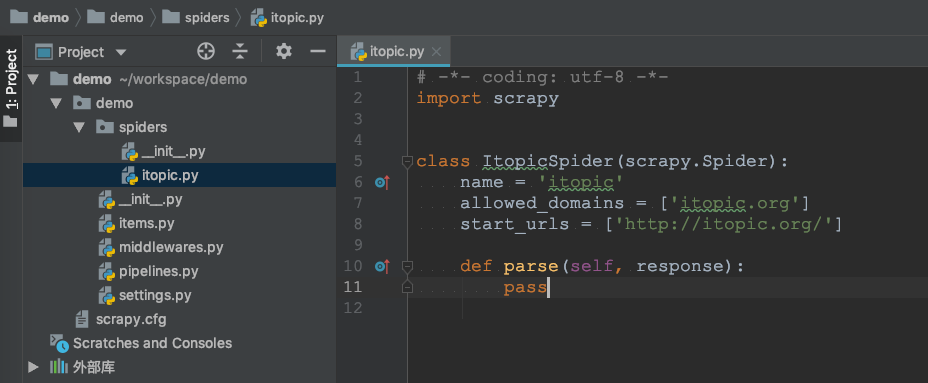Click the external libraries bar-chart icon
This screenshot has height=383, width=928.
click(x=59, y=367)
